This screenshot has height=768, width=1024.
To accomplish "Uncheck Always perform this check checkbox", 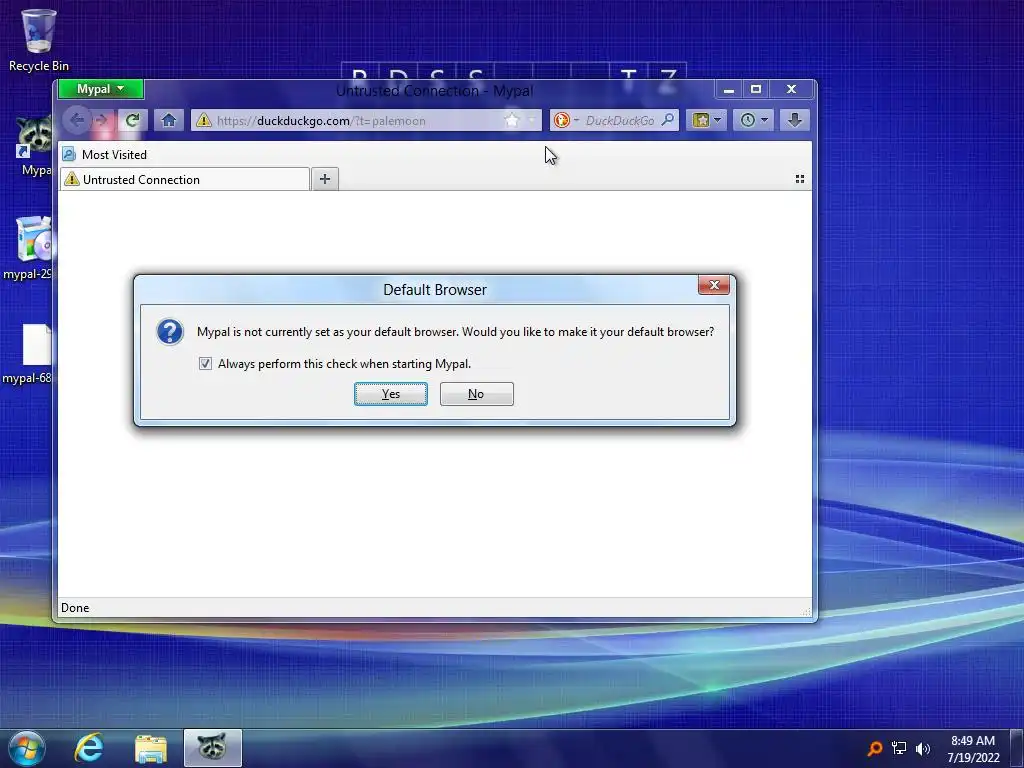I will tap(205, 364).
